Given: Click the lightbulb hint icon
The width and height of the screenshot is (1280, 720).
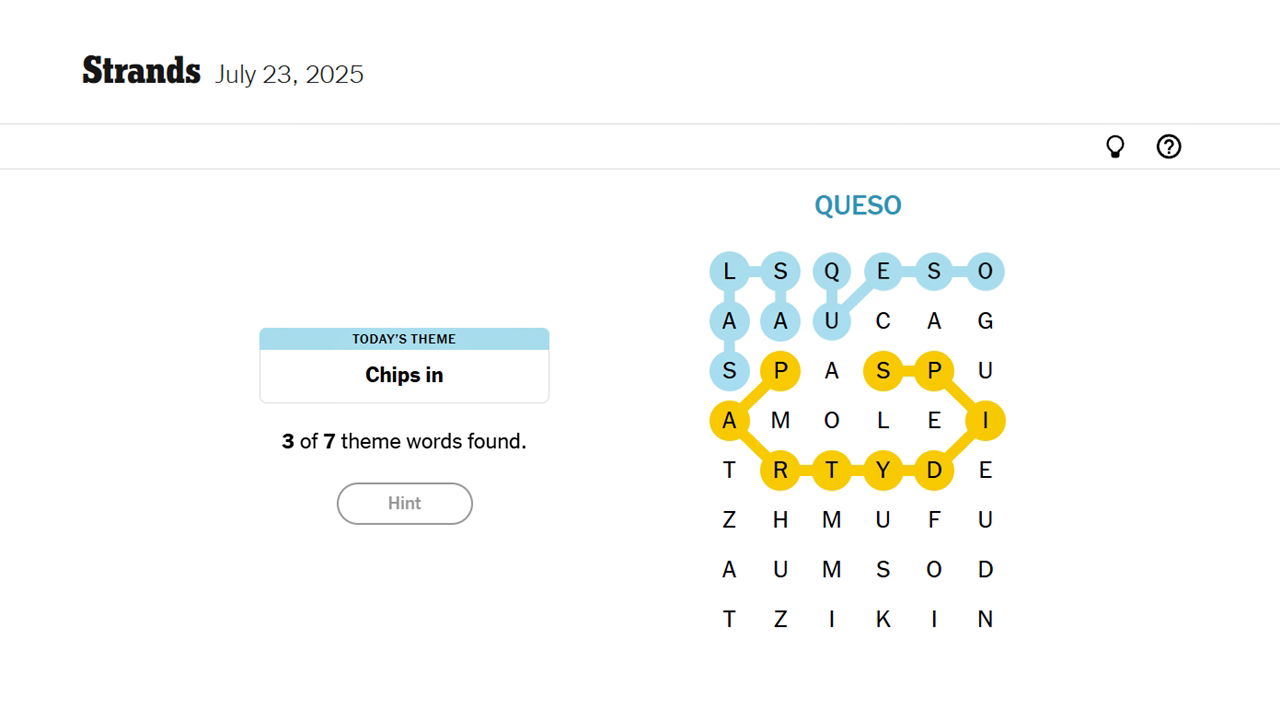Looking at the screenshot, I should 1115,147.
